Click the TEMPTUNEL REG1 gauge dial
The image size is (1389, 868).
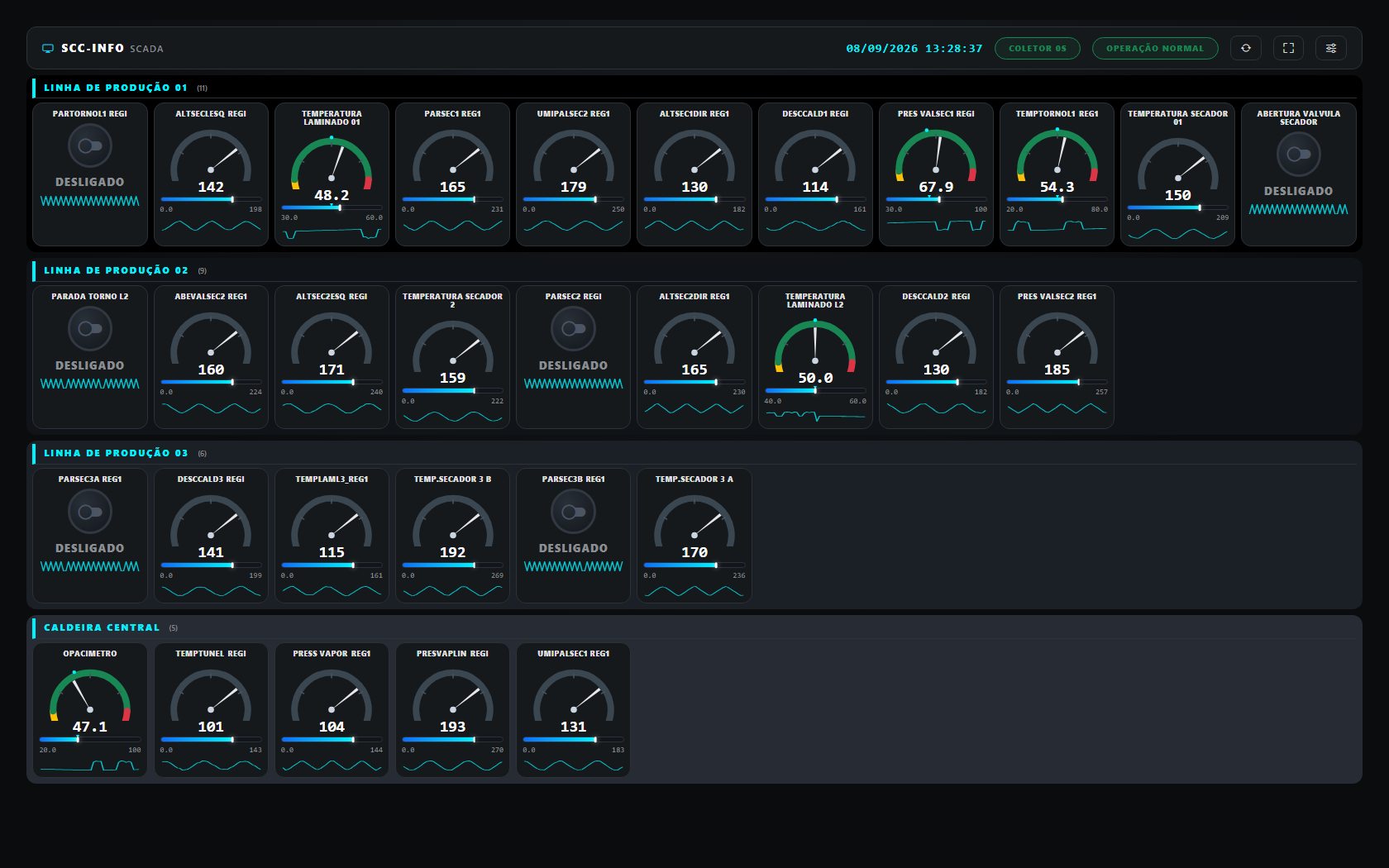pos(211,694)
